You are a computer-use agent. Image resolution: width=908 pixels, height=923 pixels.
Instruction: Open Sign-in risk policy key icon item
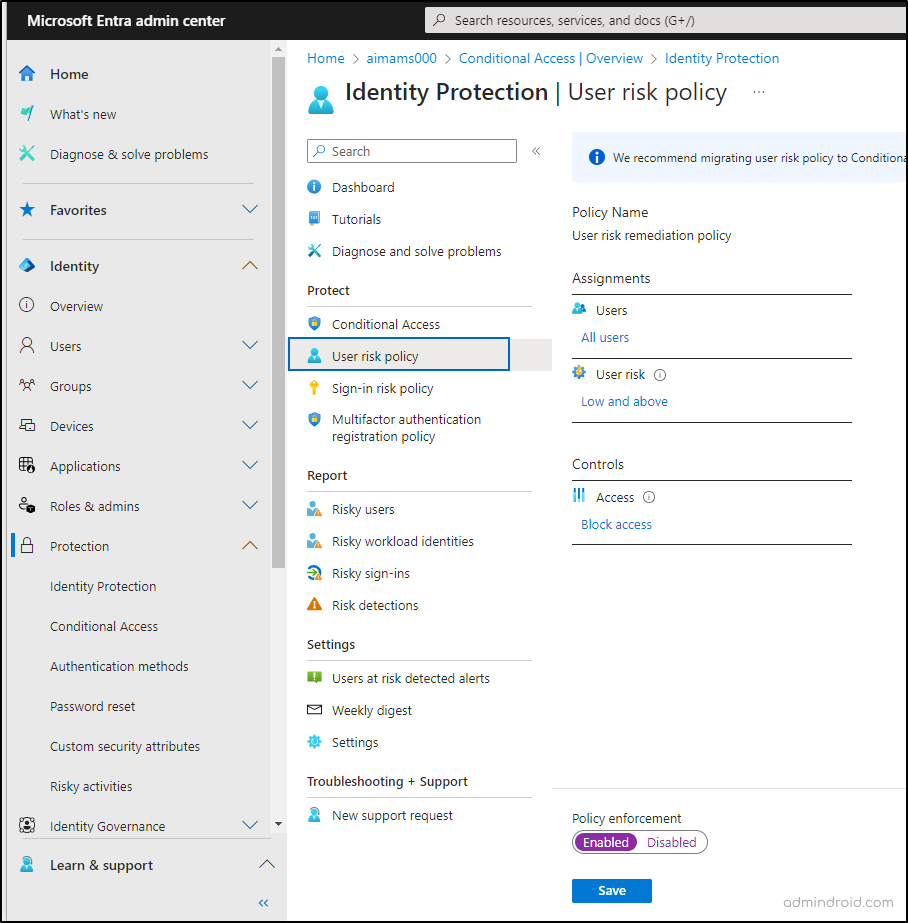click(x=315, y=388)
